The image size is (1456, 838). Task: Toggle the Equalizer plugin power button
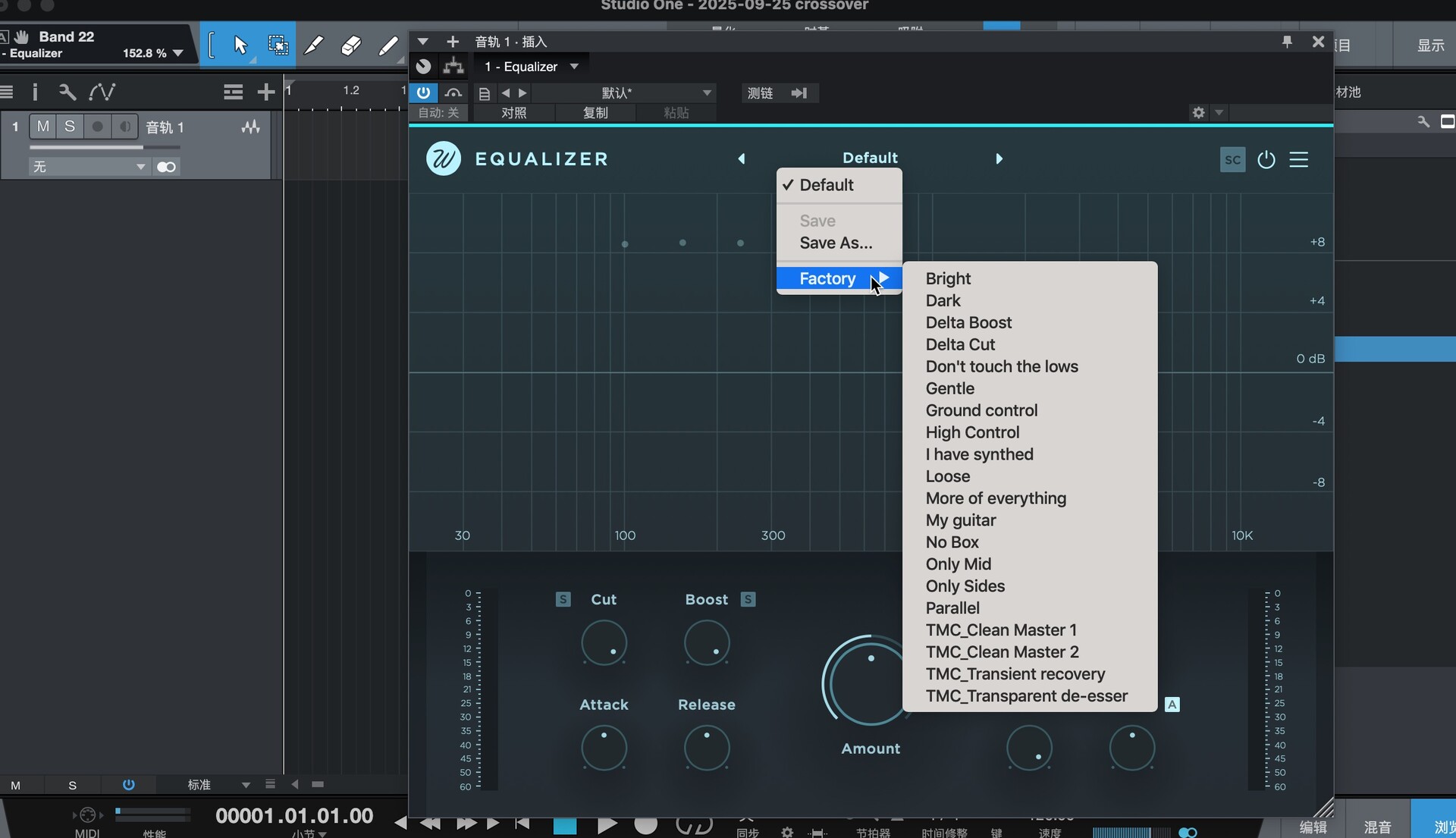coord(1266,159)
